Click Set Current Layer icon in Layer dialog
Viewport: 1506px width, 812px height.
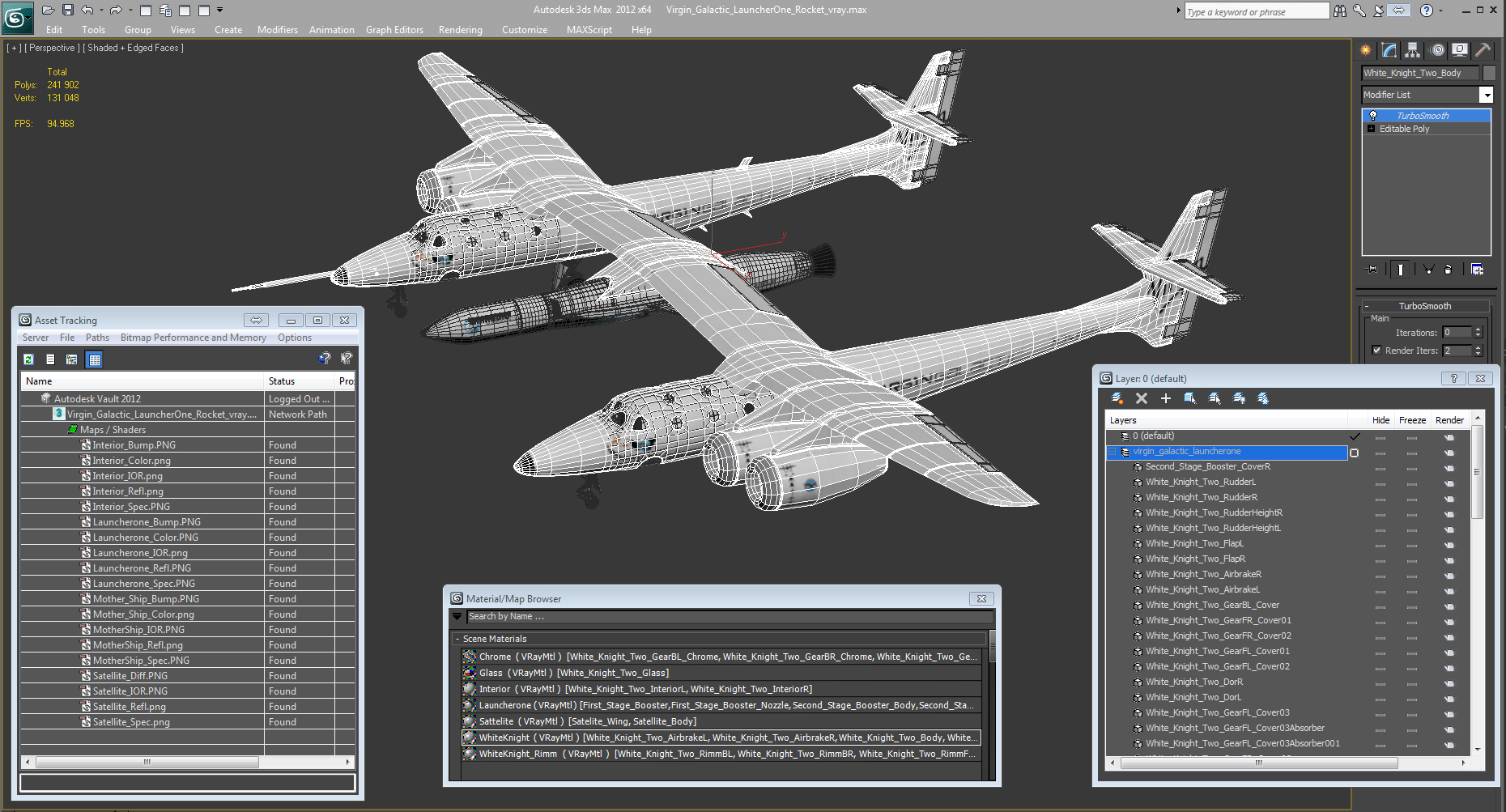pyautogui.click(x=1215, y=398)
